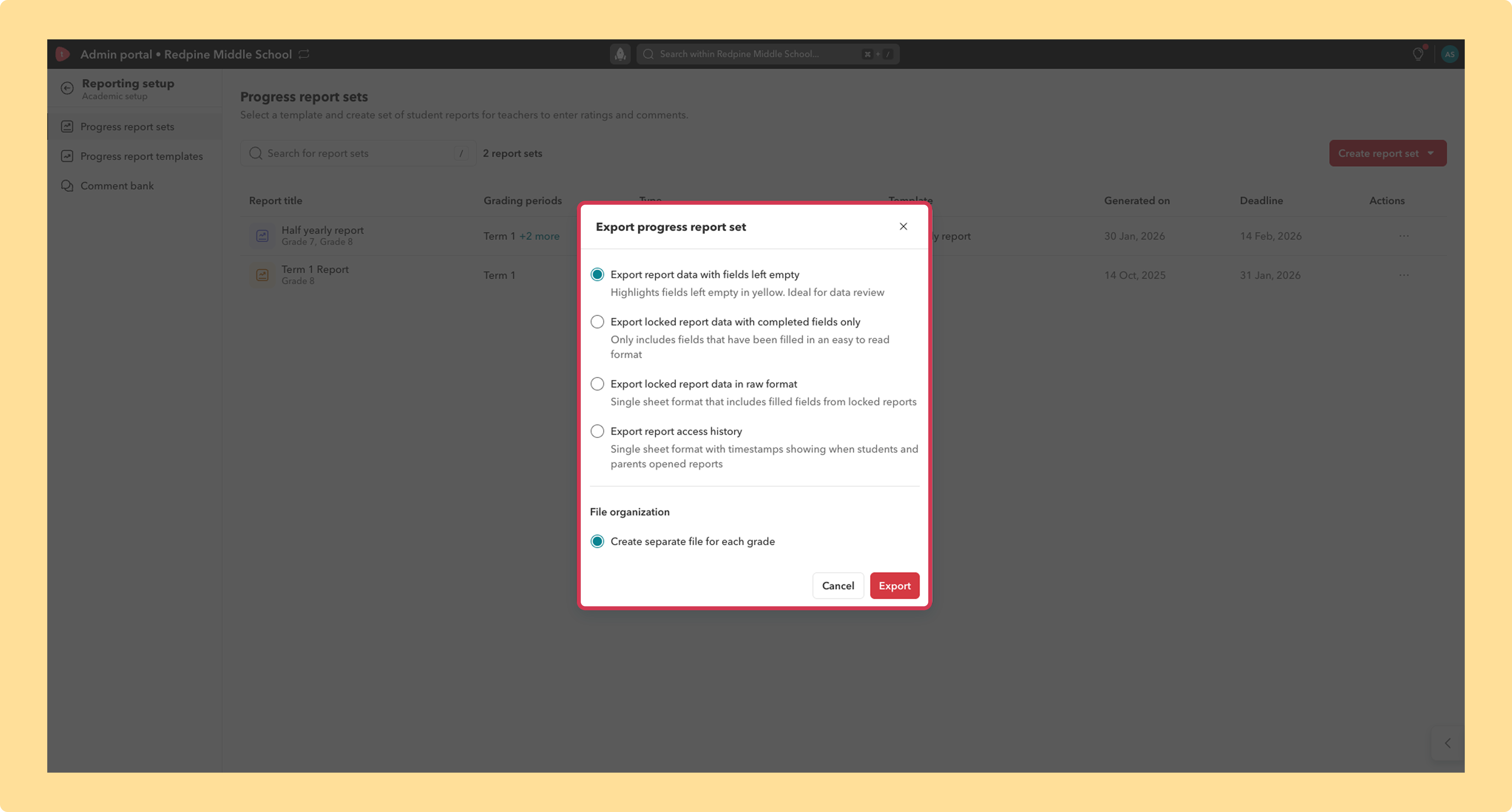Click the 31 Jan, 2026 deadline cell
1512x812 pixels.
[1270, 275]
